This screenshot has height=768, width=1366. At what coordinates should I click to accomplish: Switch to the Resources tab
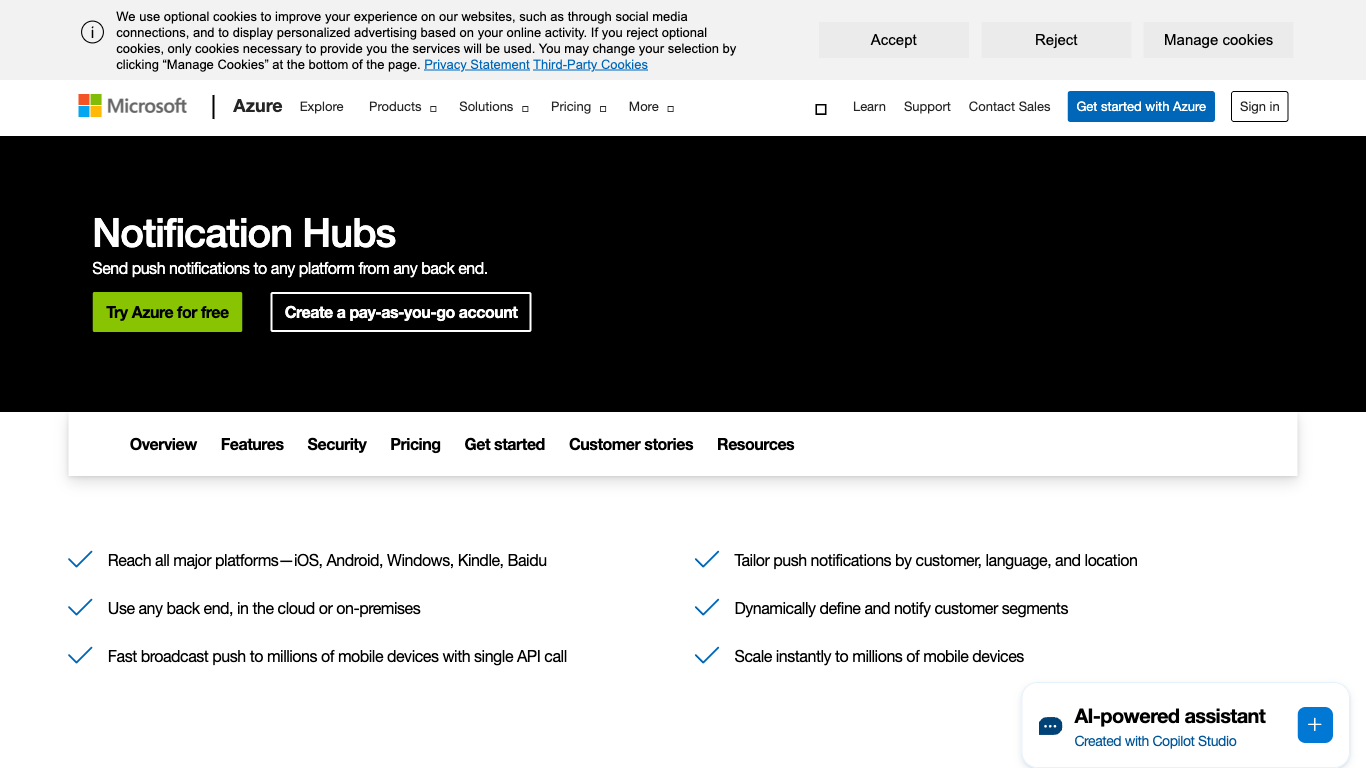pos(755,444)
